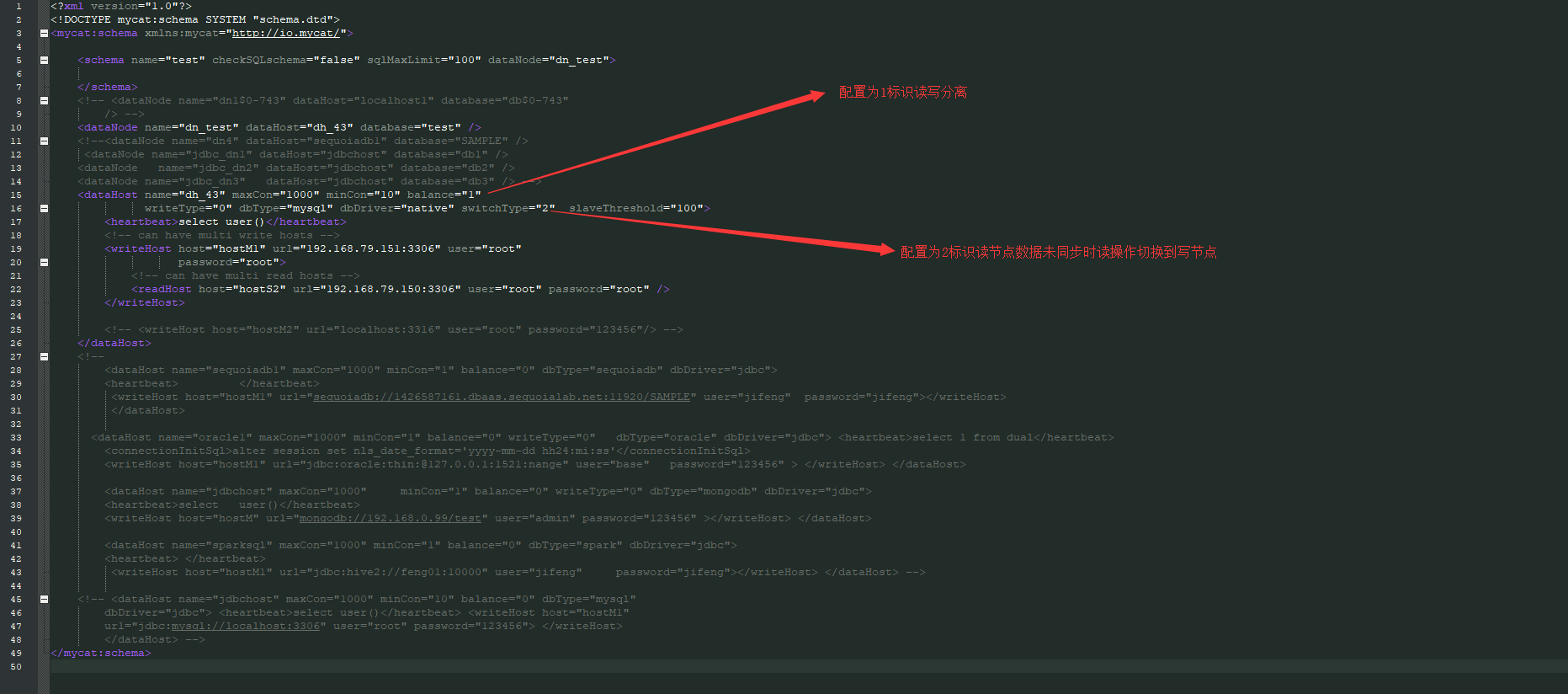Open the mongodb://192.168.0.99/test link
The image size is (1568, 694).
[391, 519]
